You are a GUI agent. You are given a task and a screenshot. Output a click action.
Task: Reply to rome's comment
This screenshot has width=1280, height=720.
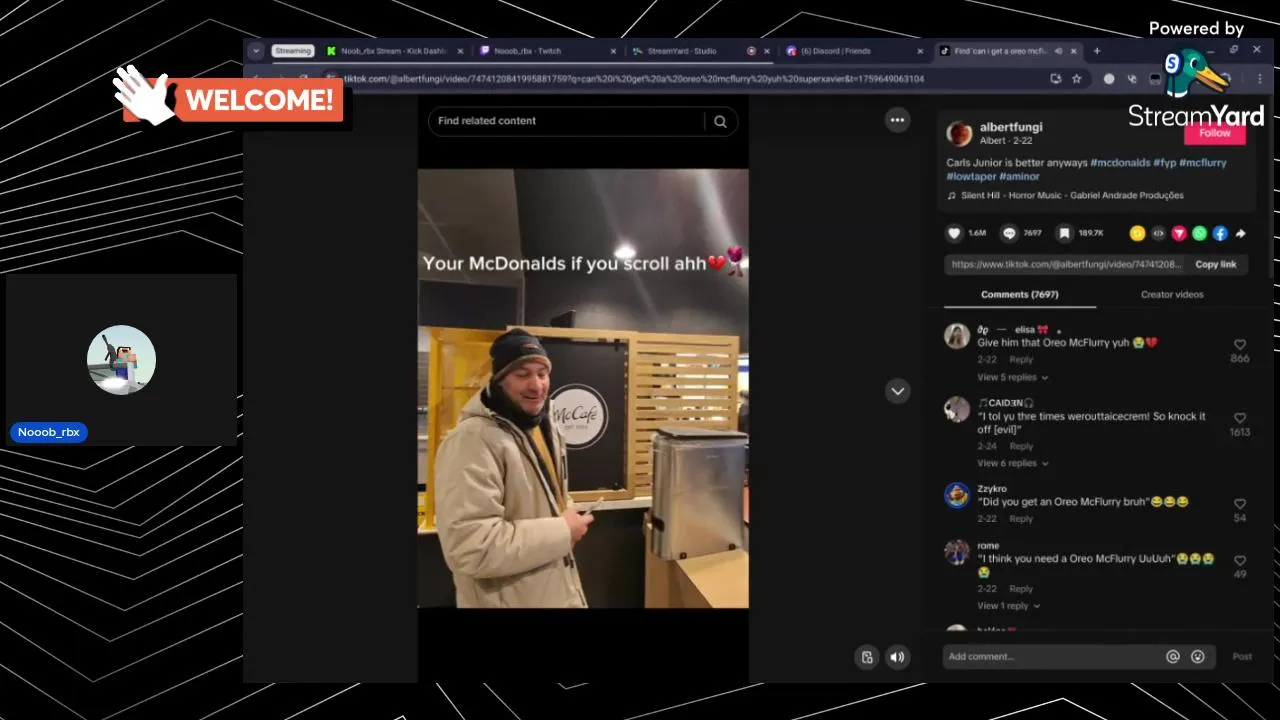(x=1021, y=589)
